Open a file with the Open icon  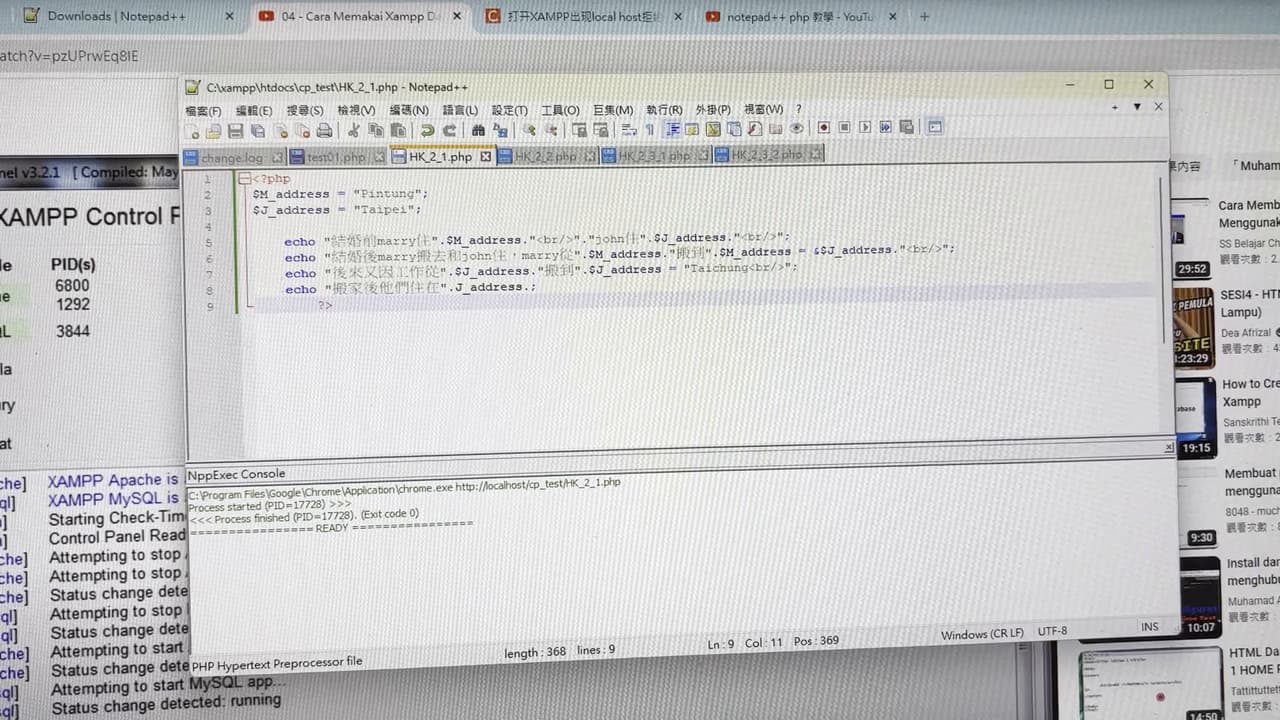[x=214, y=130]
